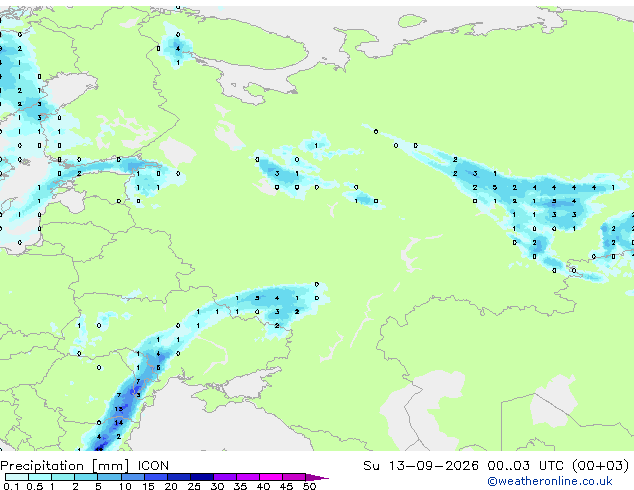Pick the 10–15 mm blue legend swatch

[x=133, y=477]
